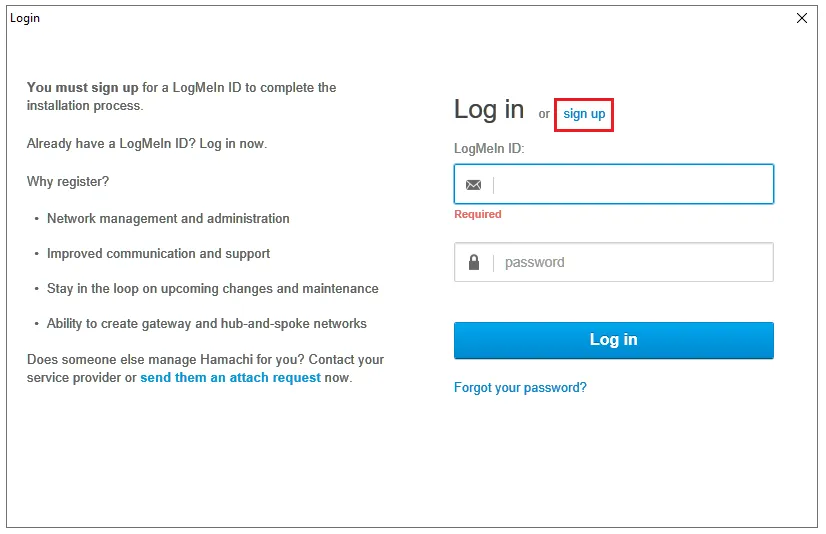
Task: Select the 'Stay in the loop' bullet text
Action: click(212, 289)
